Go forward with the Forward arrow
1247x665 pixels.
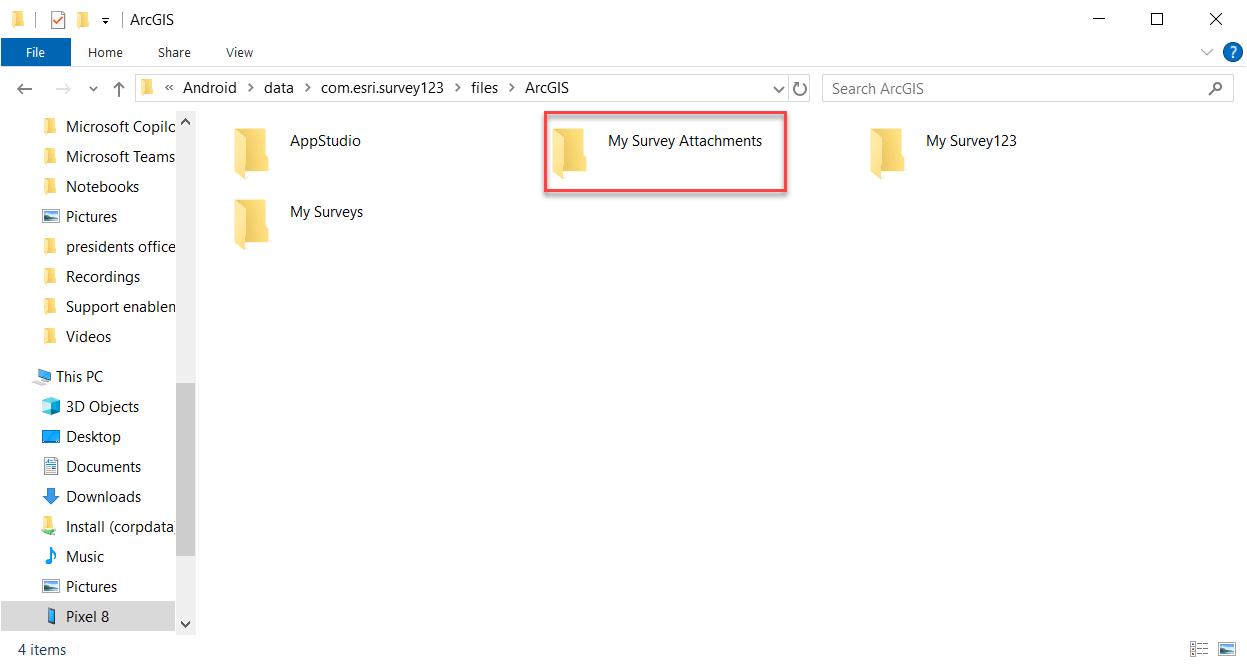62,89
